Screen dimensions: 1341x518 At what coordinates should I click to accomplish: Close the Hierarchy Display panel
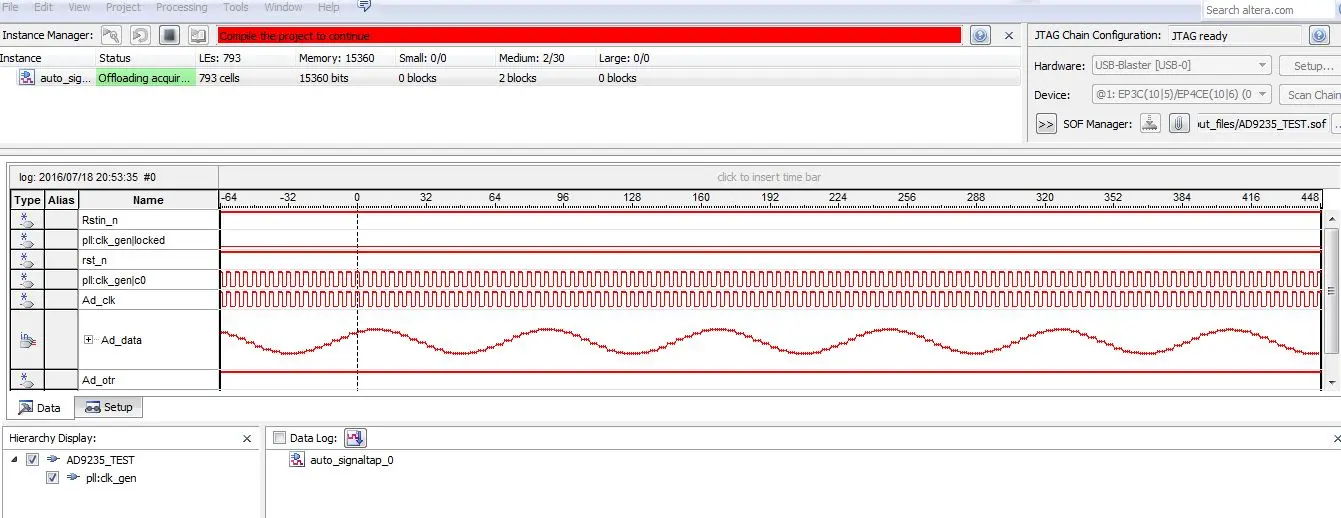[x=247, y=438]
